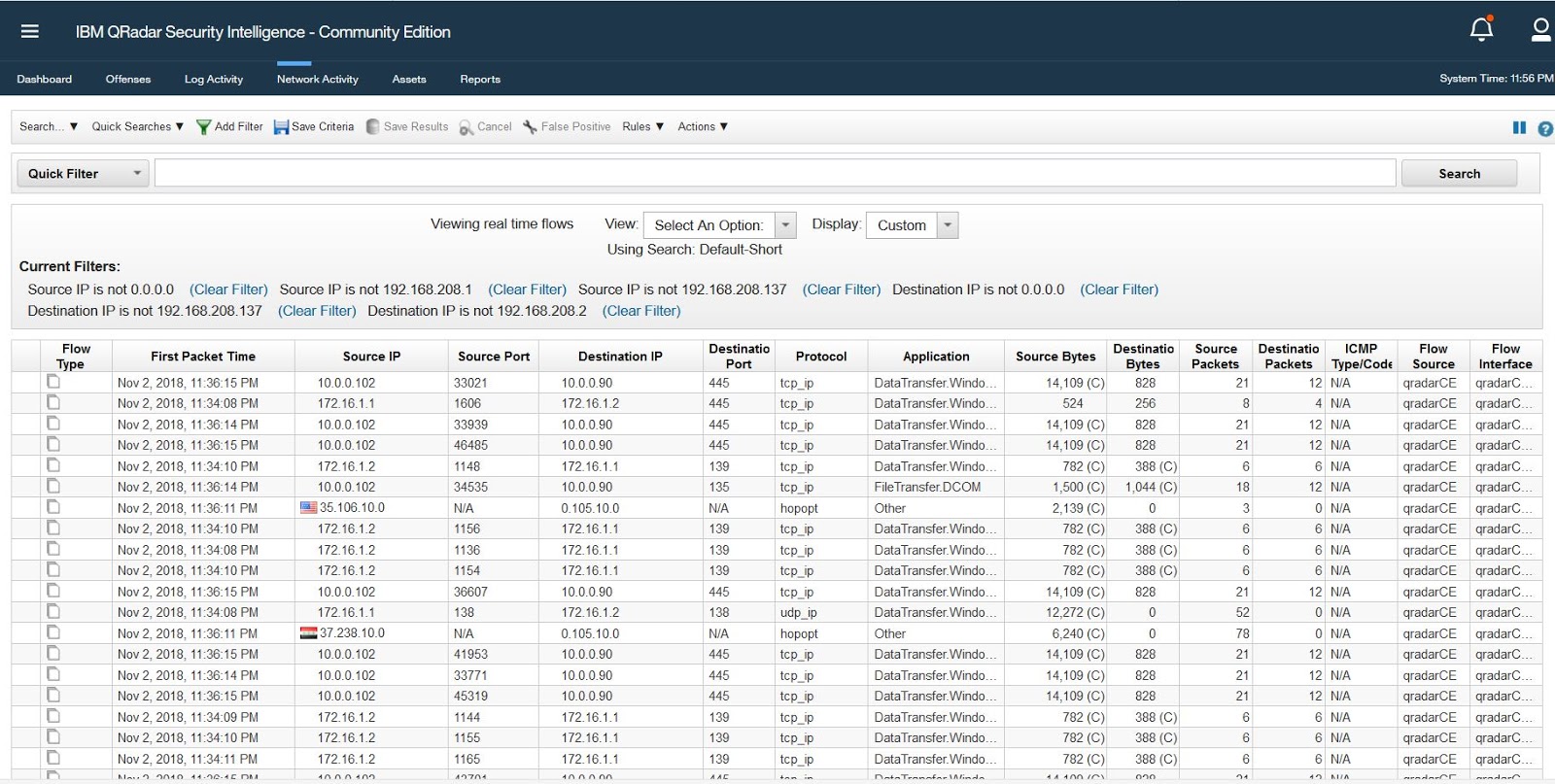
Task: Click the Save Criteria disk icon
Action: 281,127
